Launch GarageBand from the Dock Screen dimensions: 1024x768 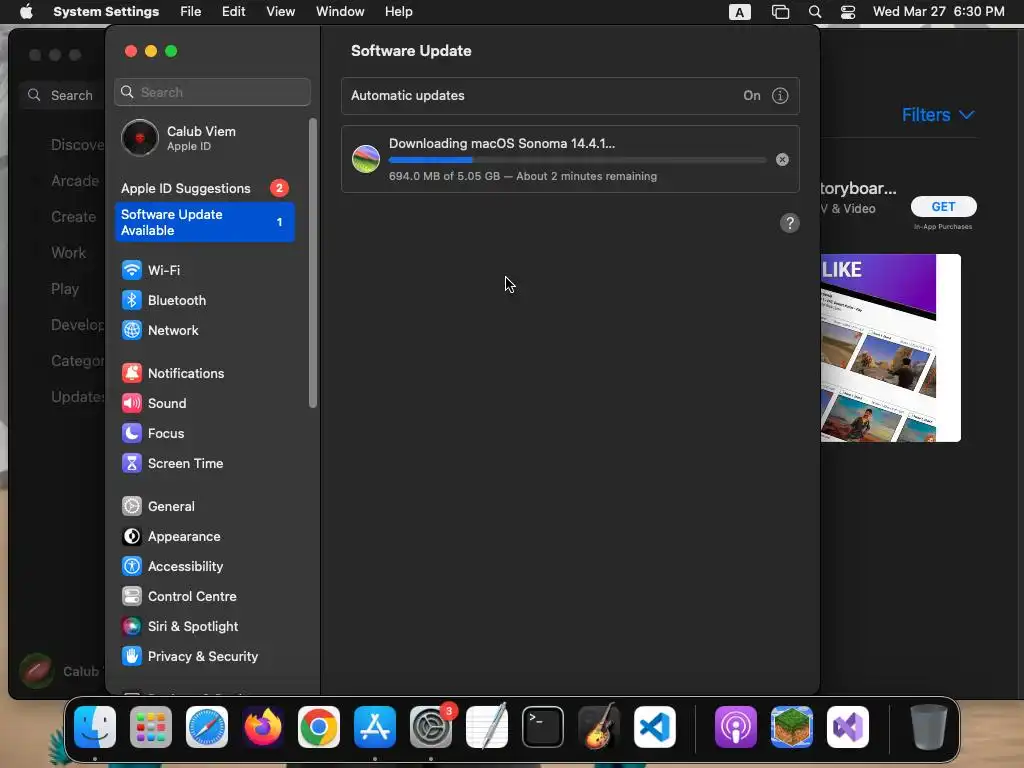click(598, 727)
